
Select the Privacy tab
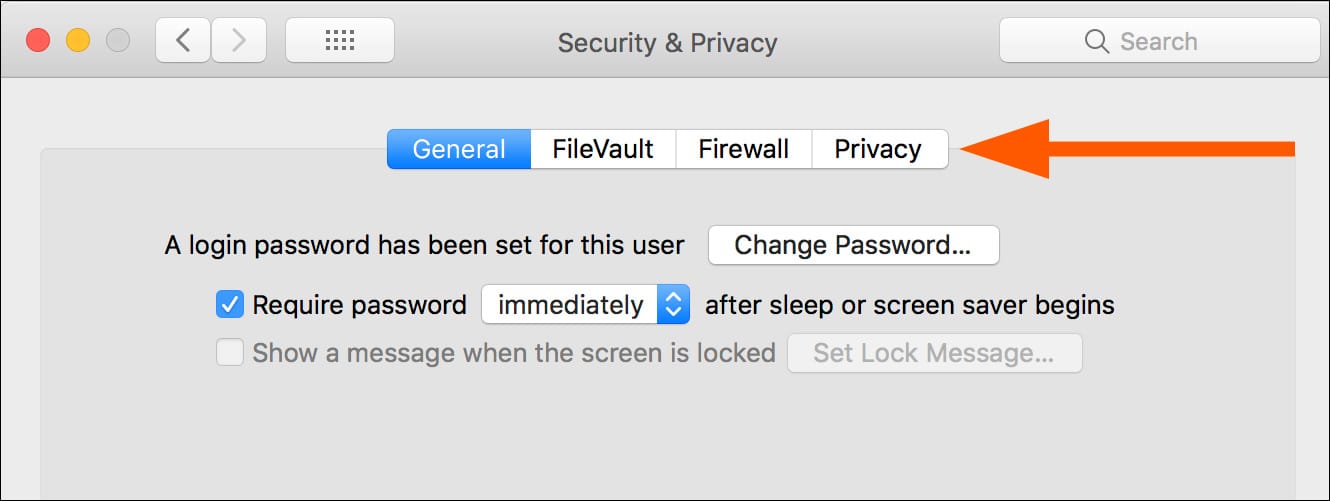pyautogui.click(x=878, y=150)
